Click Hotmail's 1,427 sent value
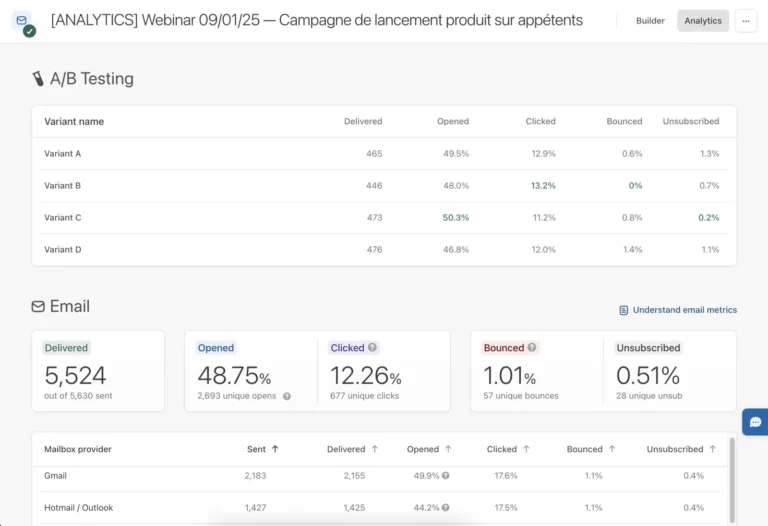 pyautogui.click(x=255, y=507)
